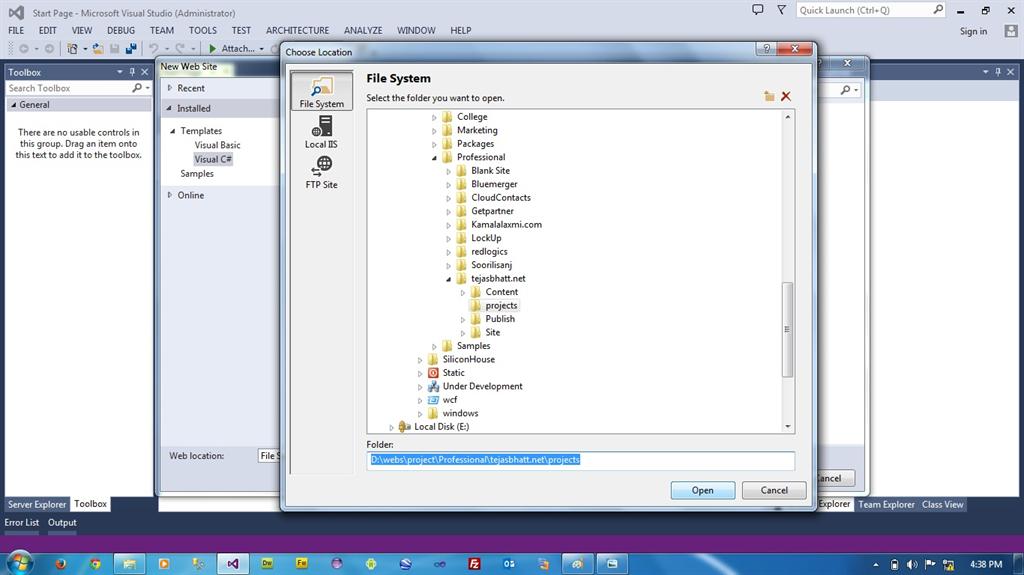Click the Folder path input field

581,460
